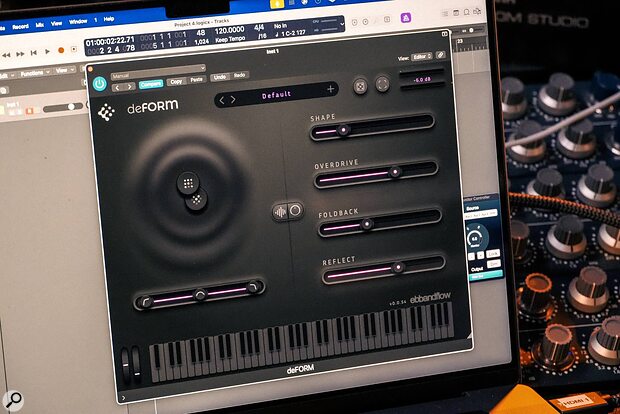Switch to circle mode on center toggle
The height and width of the screenshot is (414, 620).
tap(295, 210)
